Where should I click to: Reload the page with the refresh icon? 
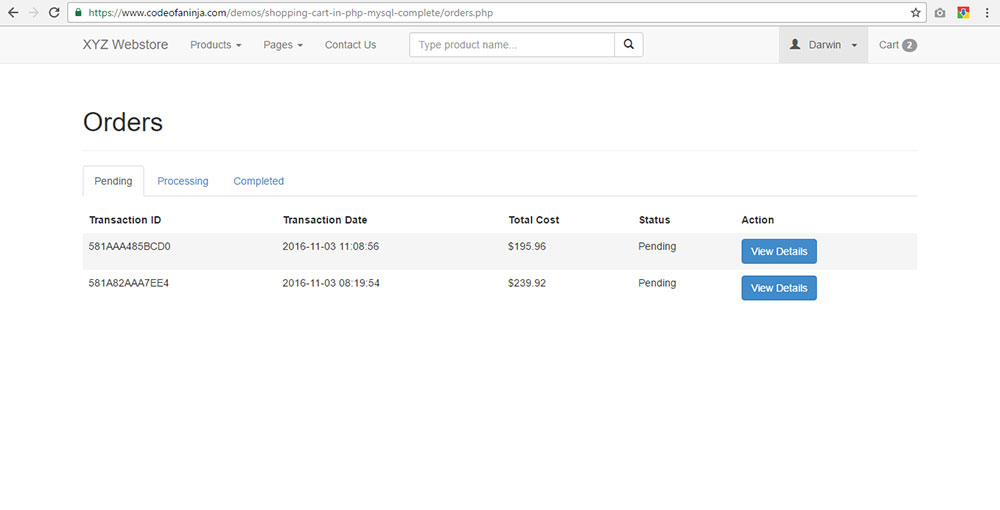(54, 13)
